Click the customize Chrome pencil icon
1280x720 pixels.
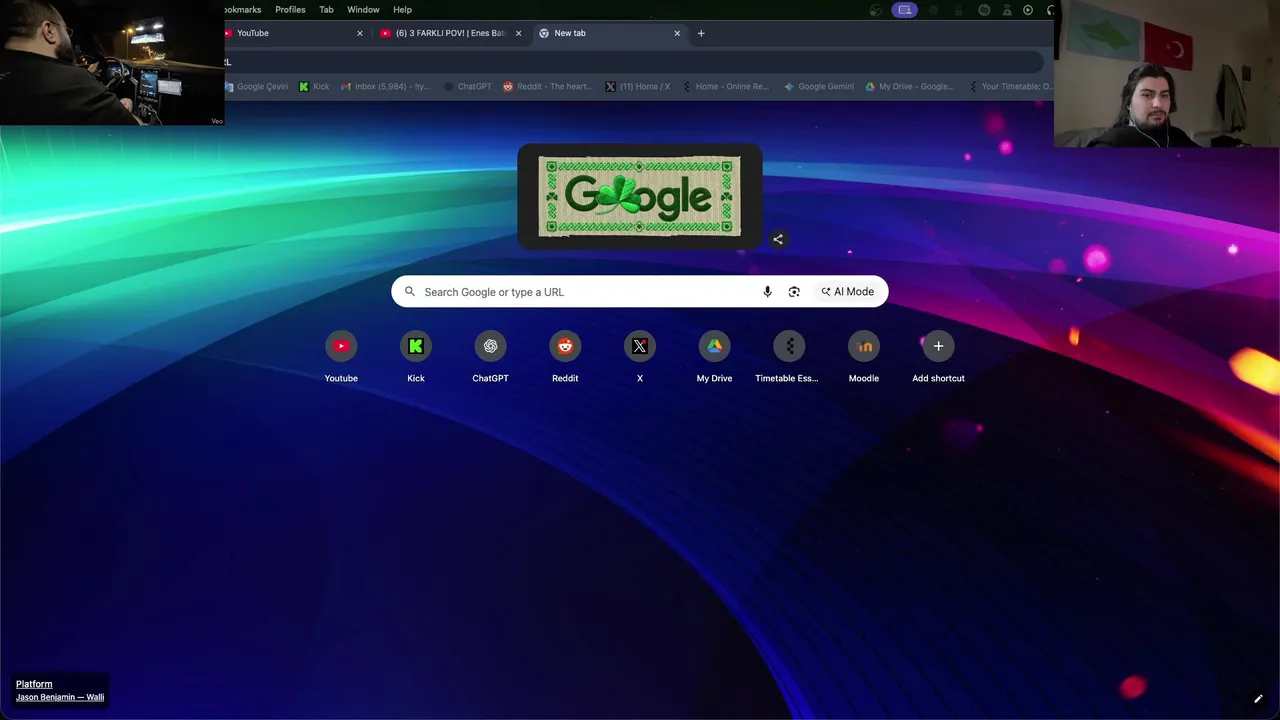point(1258,699)
